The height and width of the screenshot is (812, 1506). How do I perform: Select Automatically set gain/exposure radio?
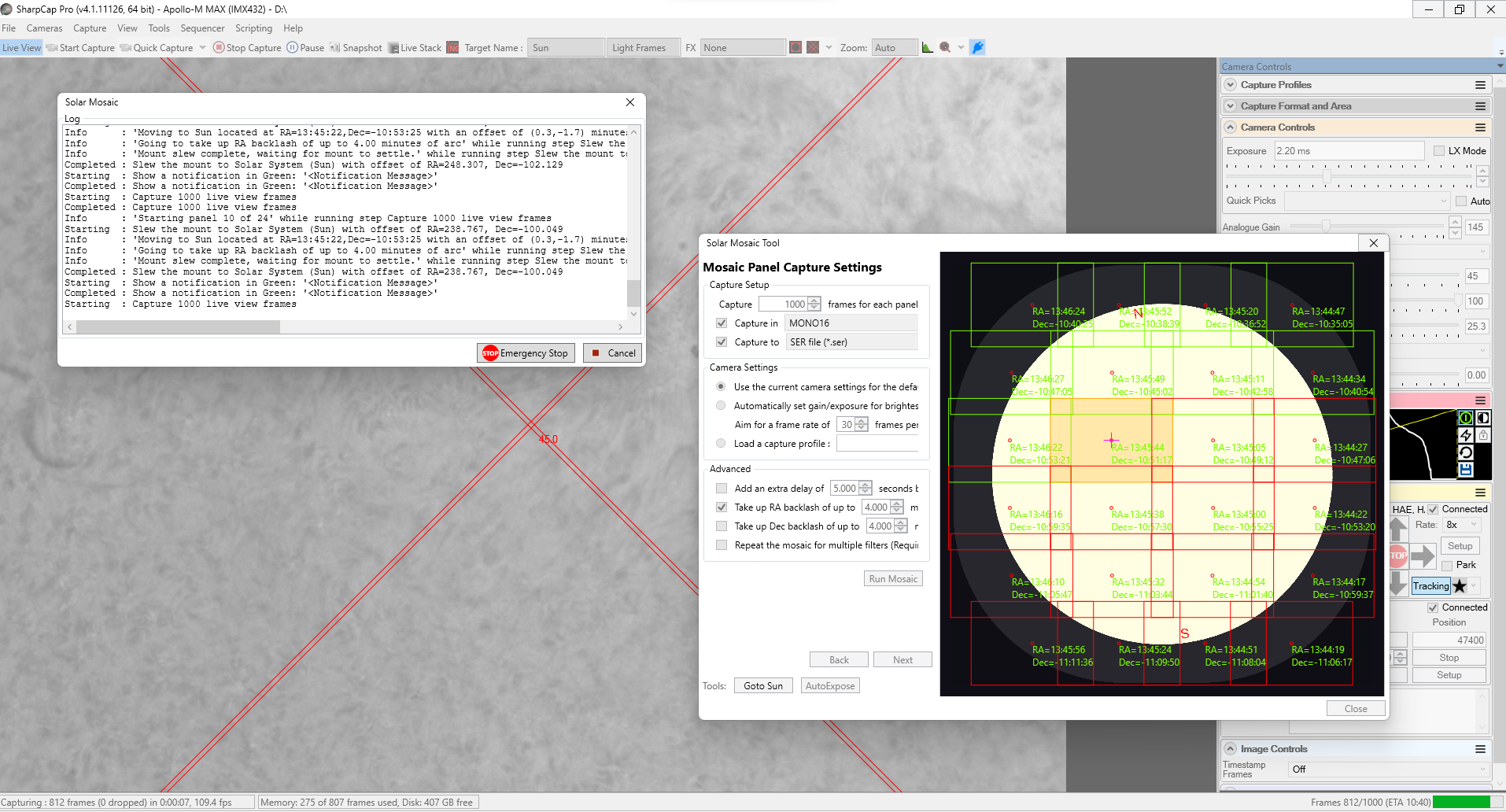(721, 406)
